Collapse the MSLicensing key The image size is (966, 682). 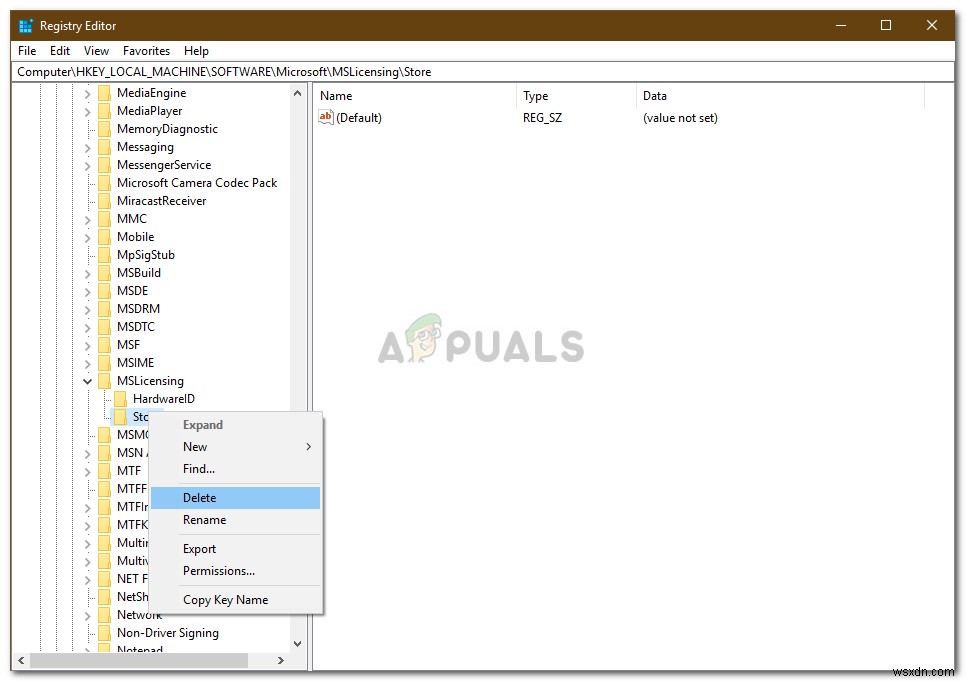click(x=87, y=381)
